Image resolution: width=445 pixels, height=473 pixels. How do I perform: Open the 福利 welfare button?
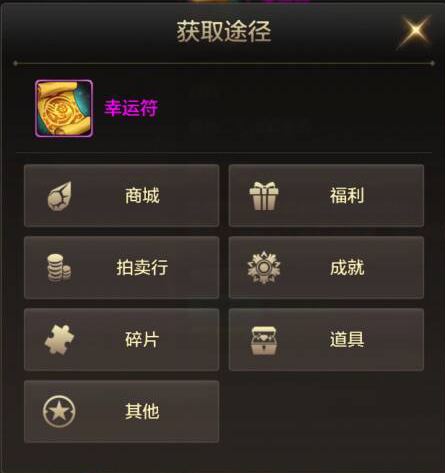pyautogui.click(x=326, y=196)
